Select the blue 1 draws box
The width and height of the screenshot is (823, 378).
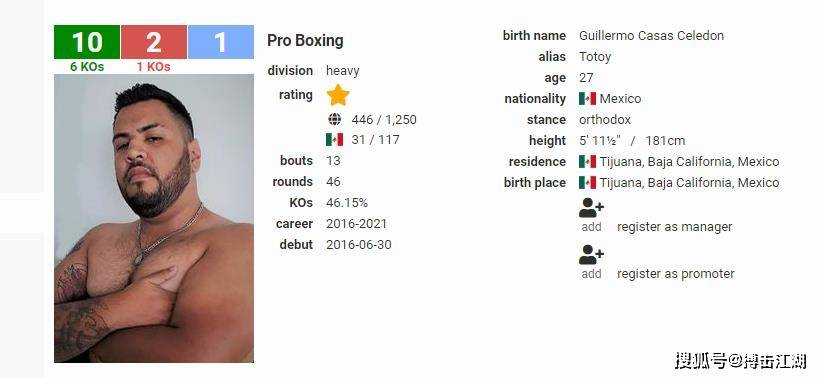tap(221, 42)
